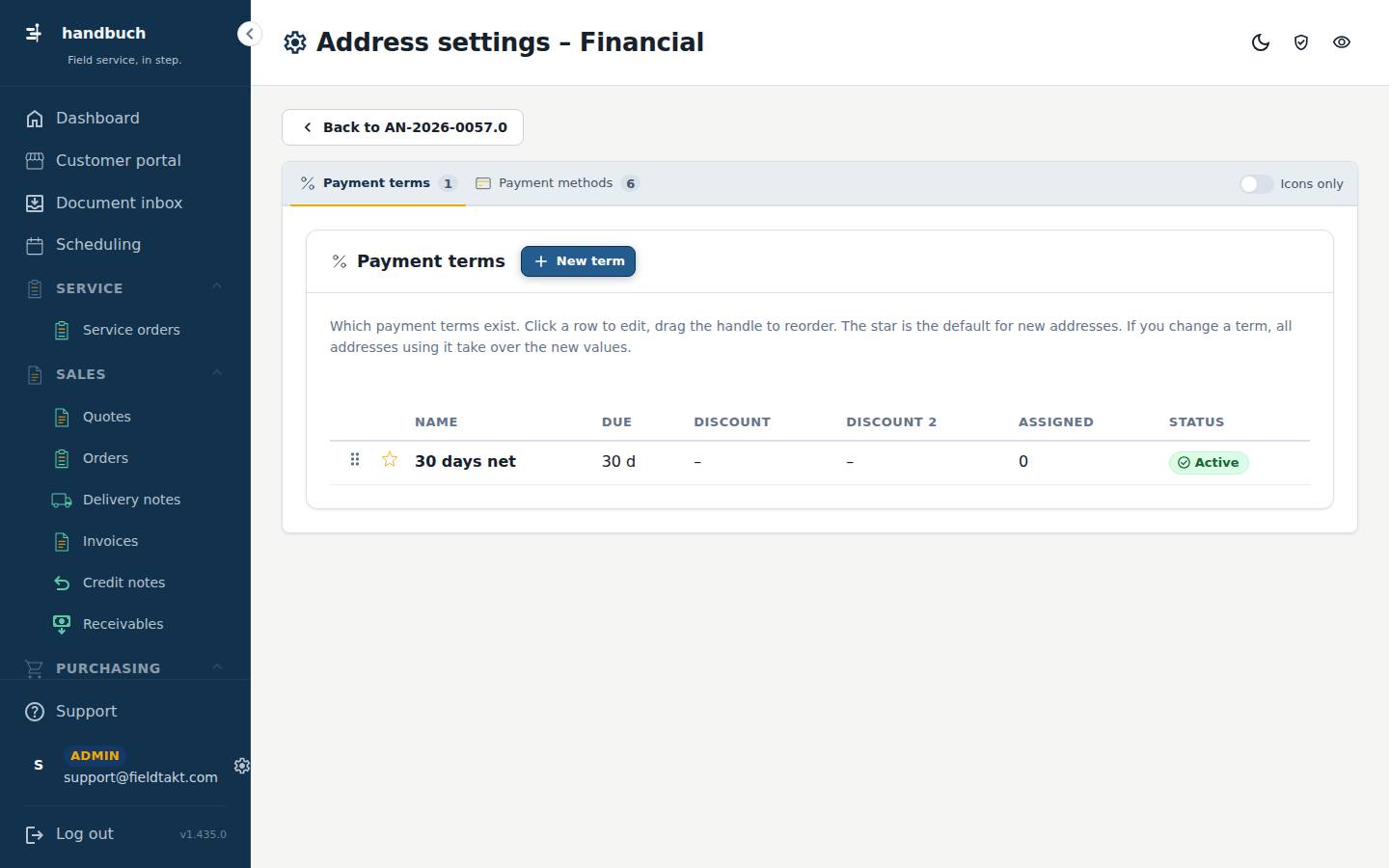Open Delivery notes

(131, 500)
